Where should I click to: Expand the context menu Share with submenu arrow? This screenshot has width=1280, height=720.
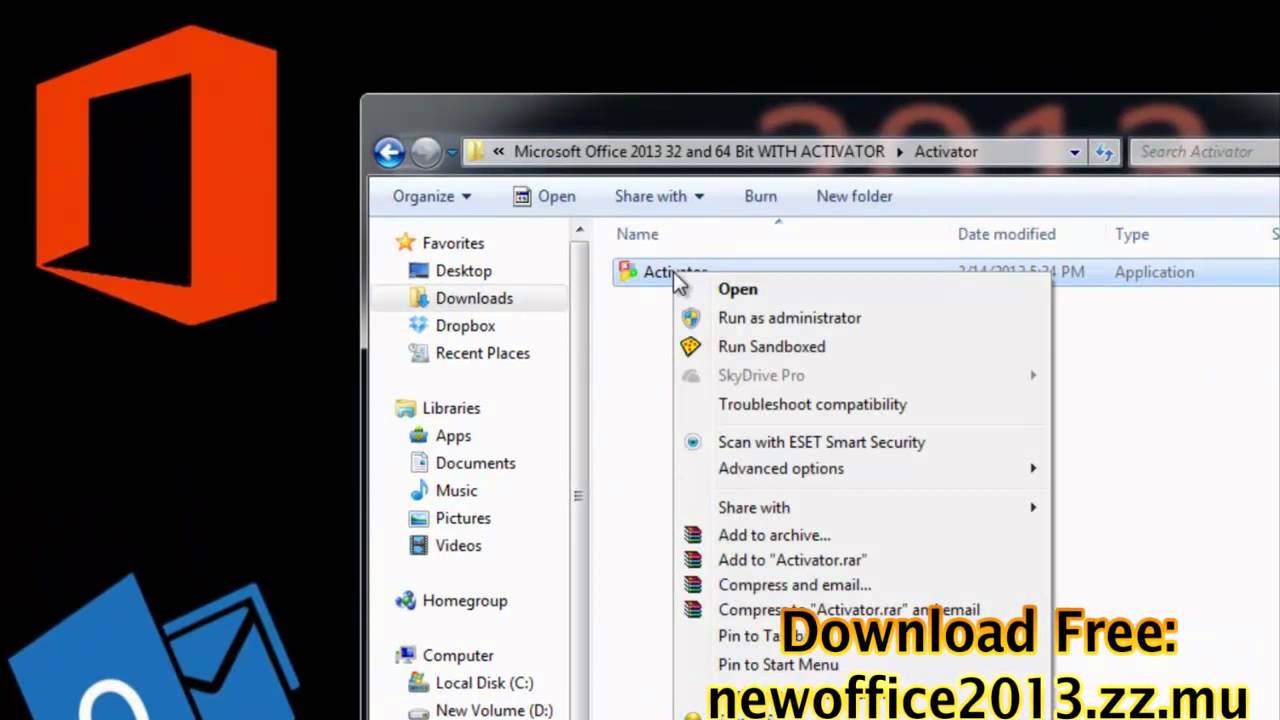pyautogui.click(x=1033, y=508)
